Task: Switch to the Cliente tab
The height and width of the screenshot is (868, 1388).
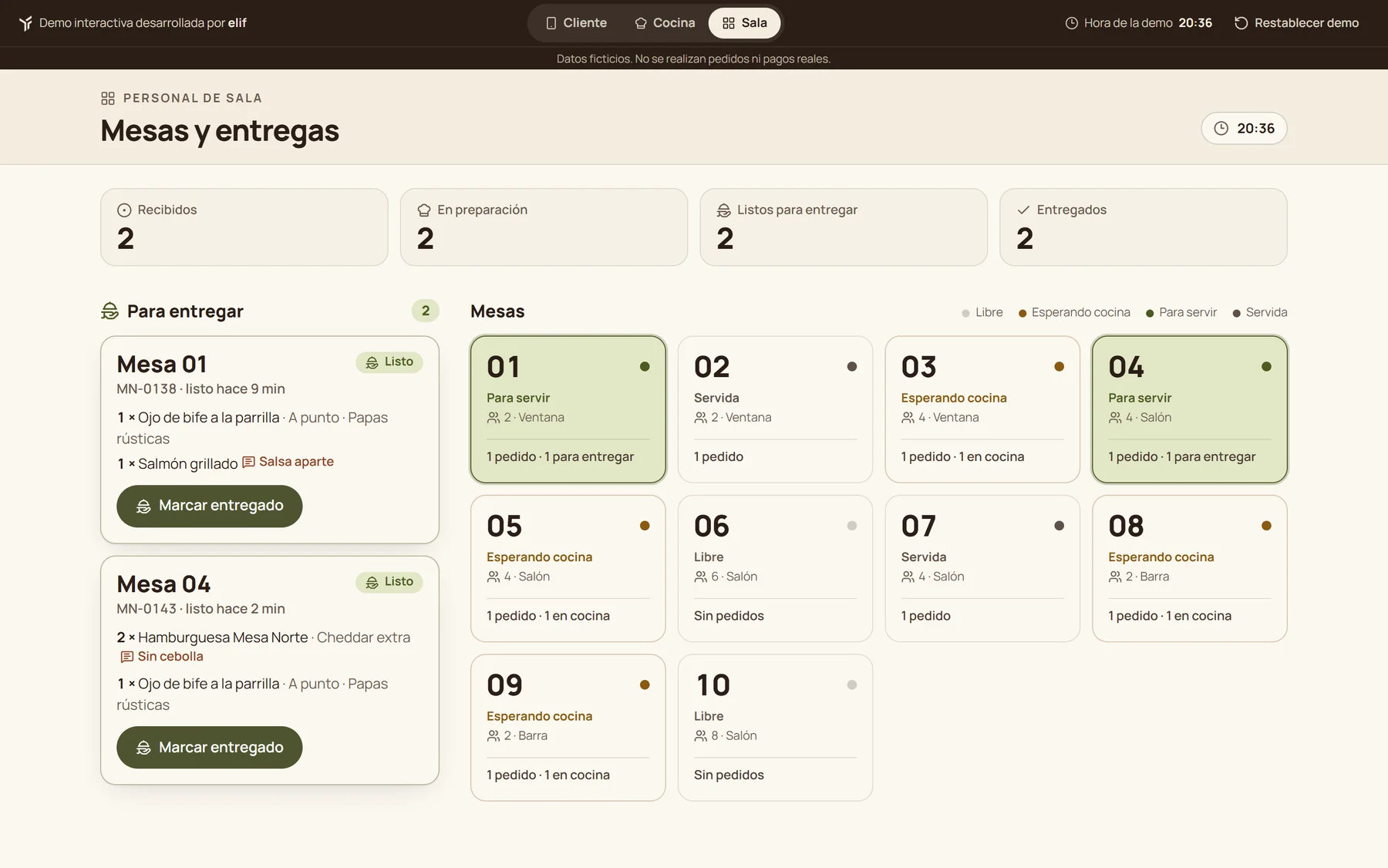Action: (576, 23)
